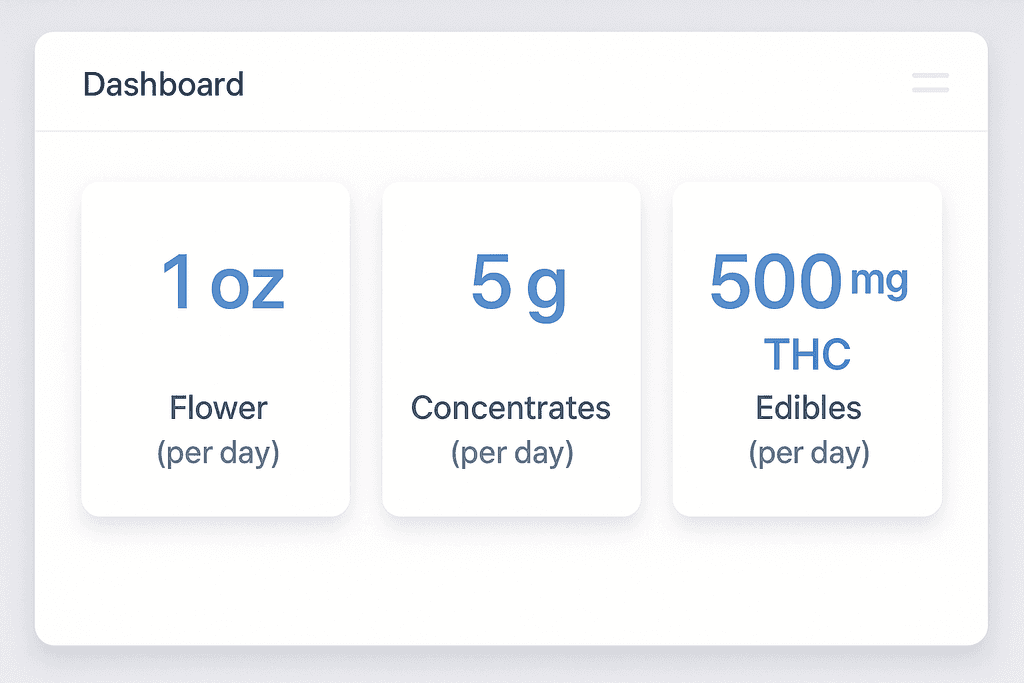Viewport: 1024px width, 683px height.
Task: Click "(per day)" under Flower
Action: [218, 453]
